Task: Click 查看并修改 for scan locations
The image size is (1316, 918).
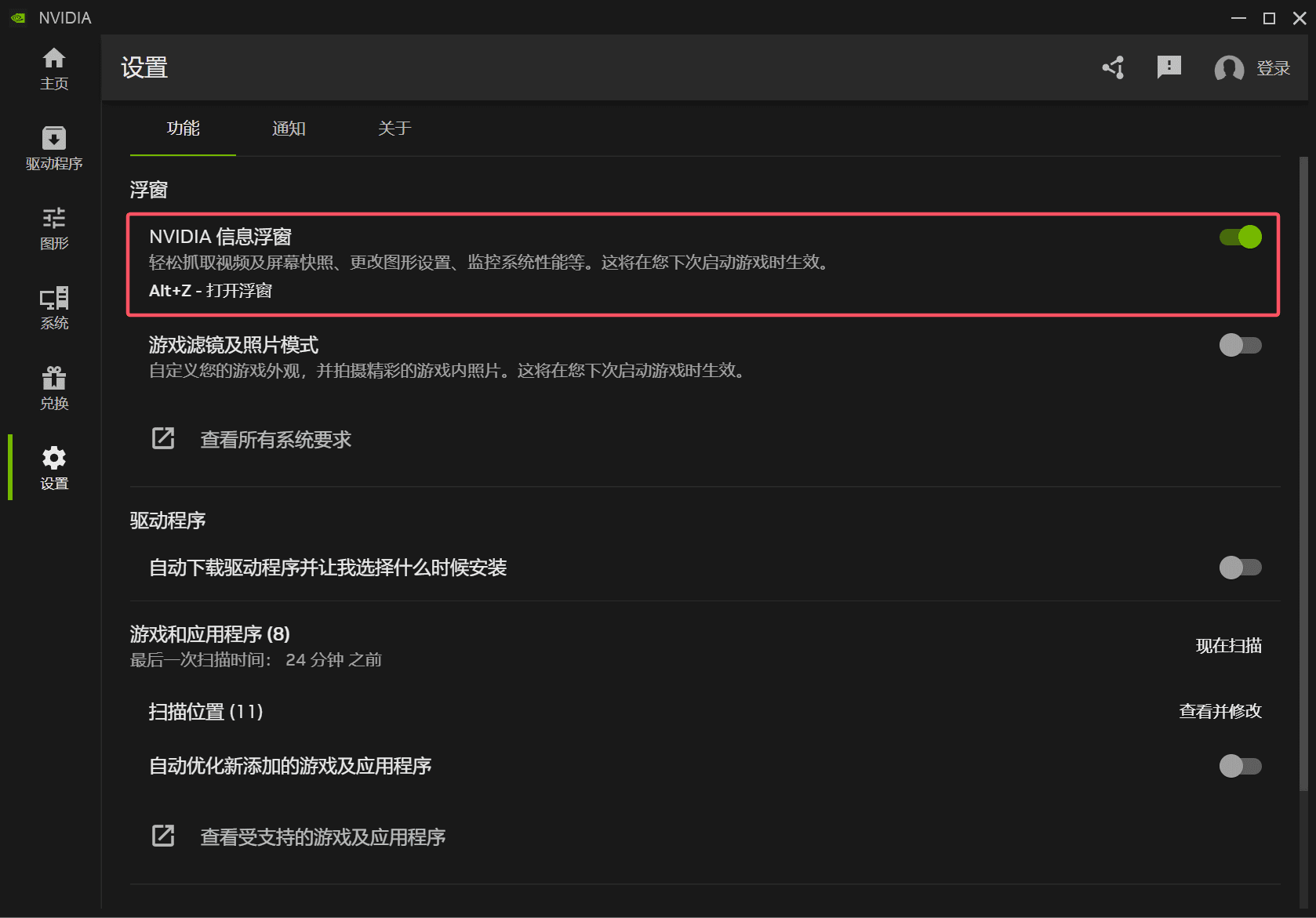Action: (1220, 711)
